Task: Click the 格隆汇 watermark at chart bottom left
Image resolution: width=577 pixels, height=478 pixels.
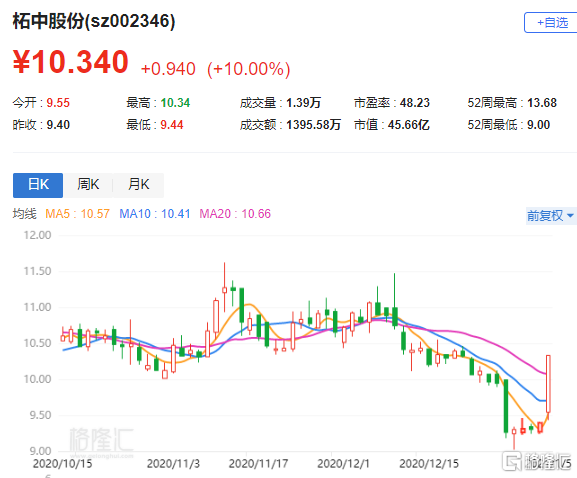Action: [101, 440]
